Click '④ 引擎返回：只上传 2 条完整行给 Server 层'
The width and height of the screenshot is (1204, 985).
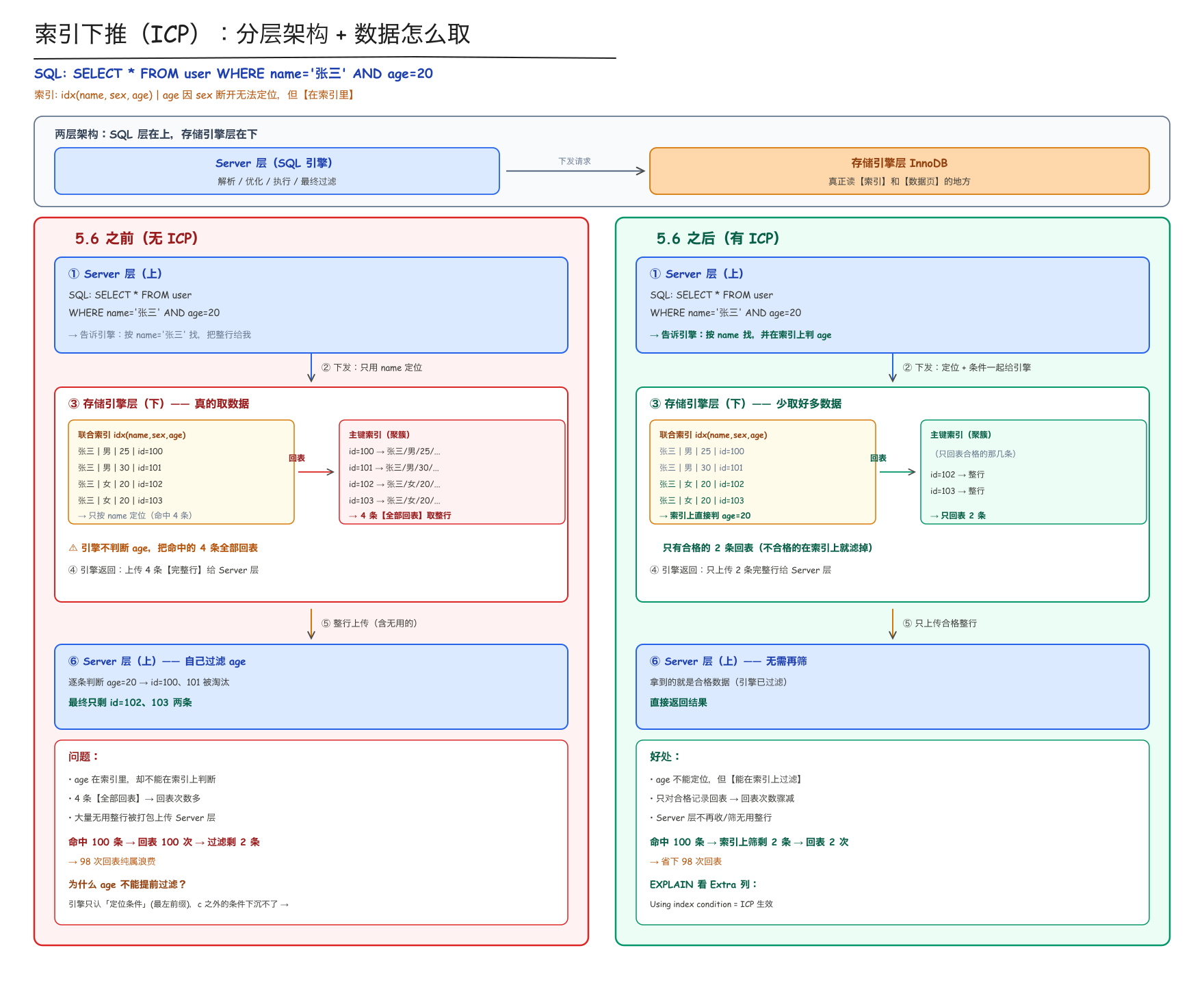click(x=740, y=570)
